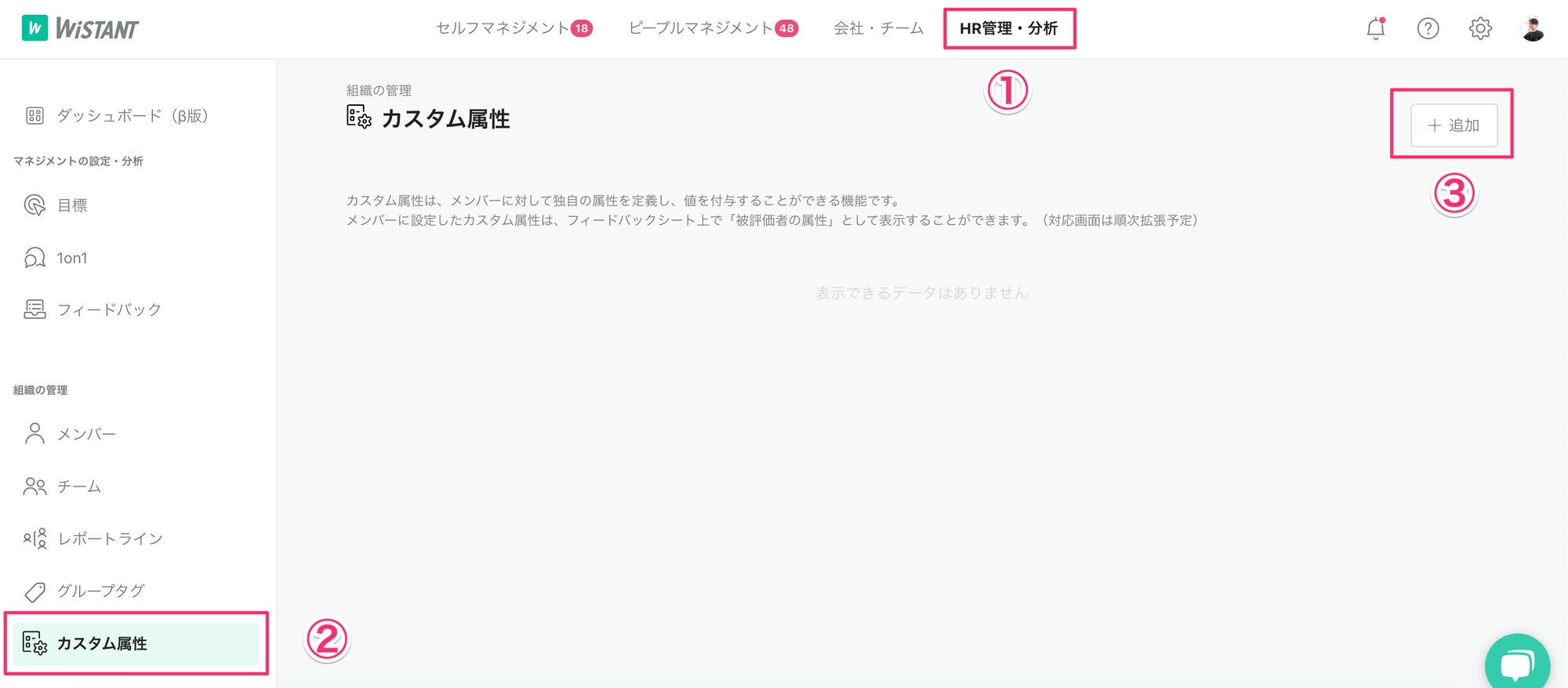
Task: Select the HR管理・分析 tab
Action: click(1008, 29)
